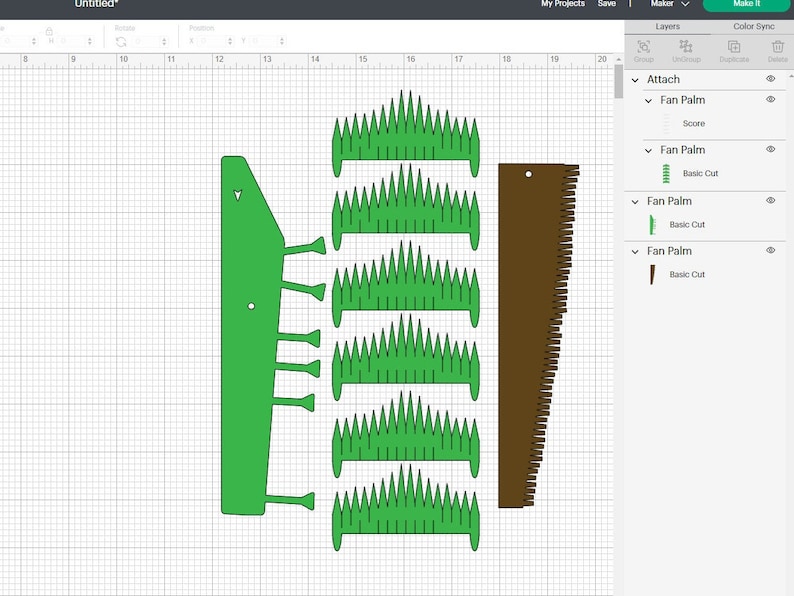The image size is (794, 596).
Task: Select the Score layer thumbnail
Action: 666,124
